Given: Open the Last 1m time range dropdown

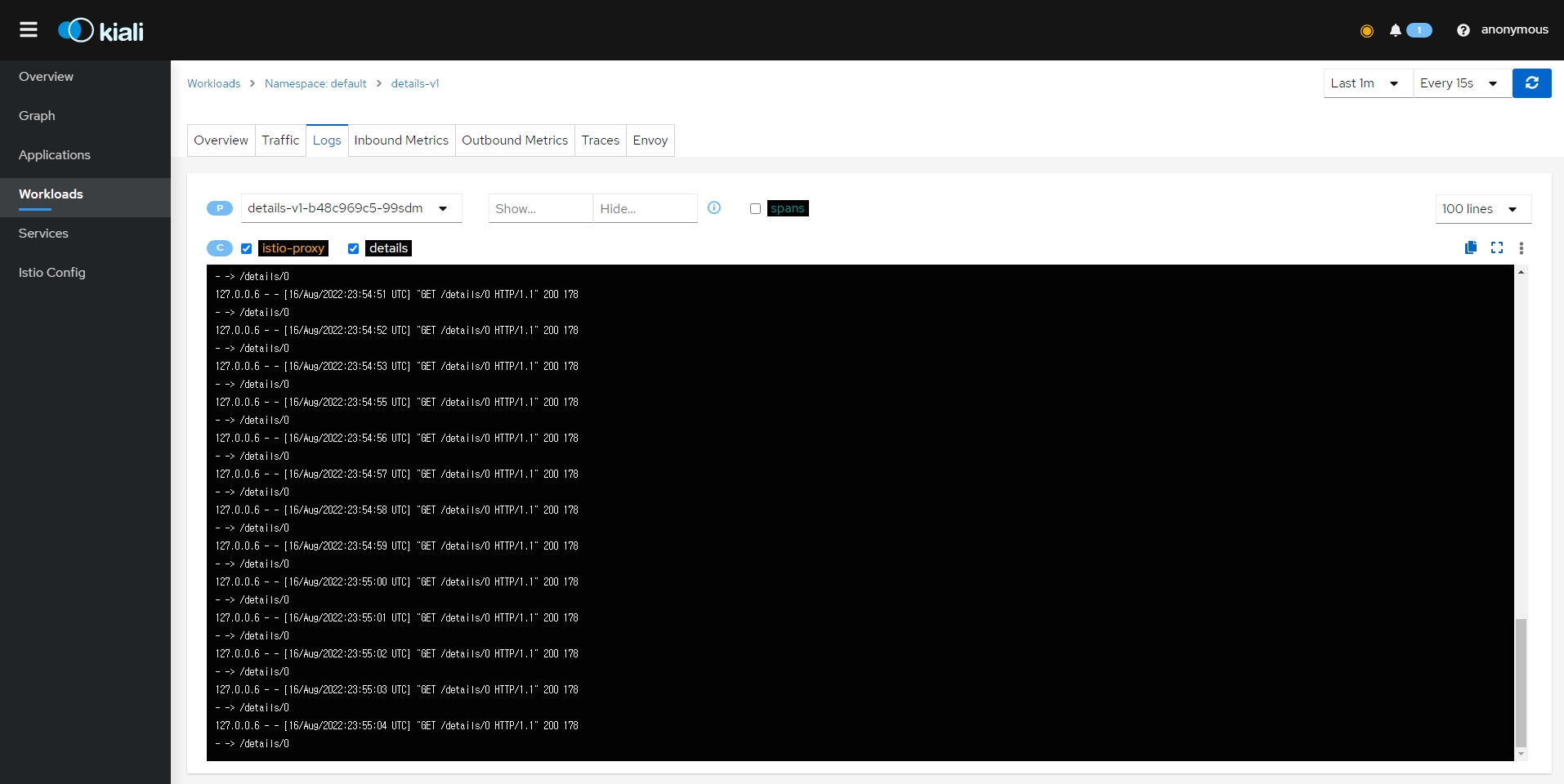Looking at the screenshot, I should pos(1367,83).
